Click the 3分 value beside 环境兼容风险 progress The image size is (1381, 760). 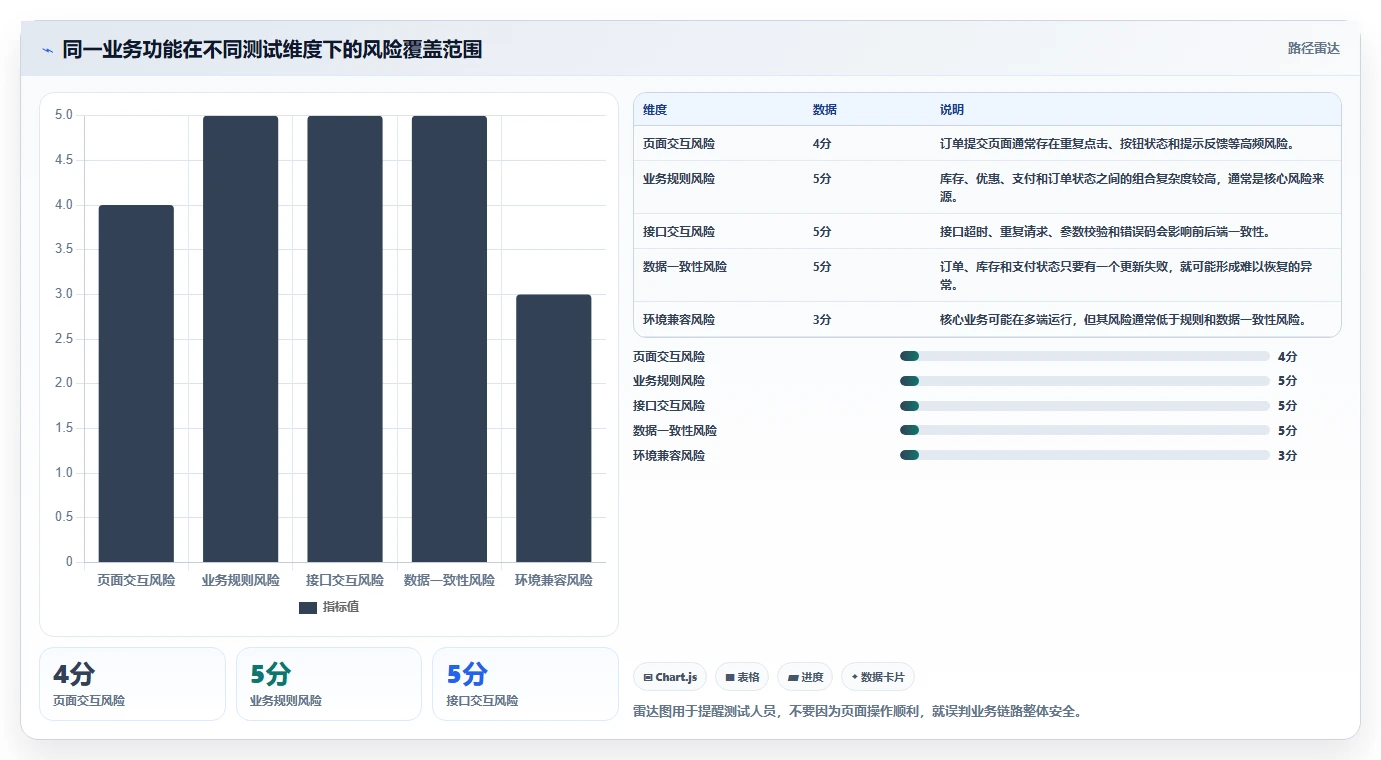click(x=1287, y=456)
